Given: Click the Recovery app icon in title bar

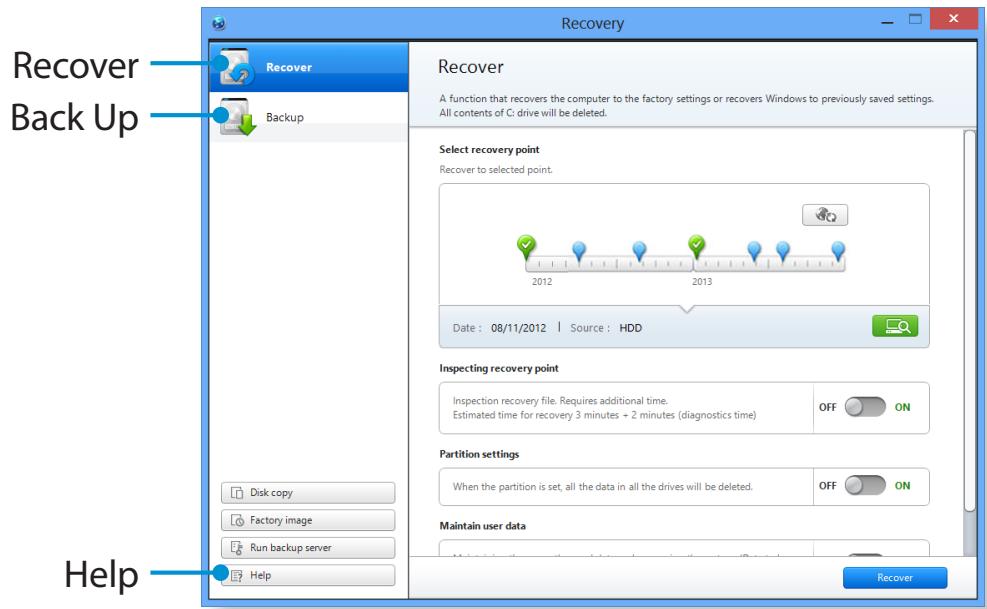Looking at the screenshot, I should [219, 24].
